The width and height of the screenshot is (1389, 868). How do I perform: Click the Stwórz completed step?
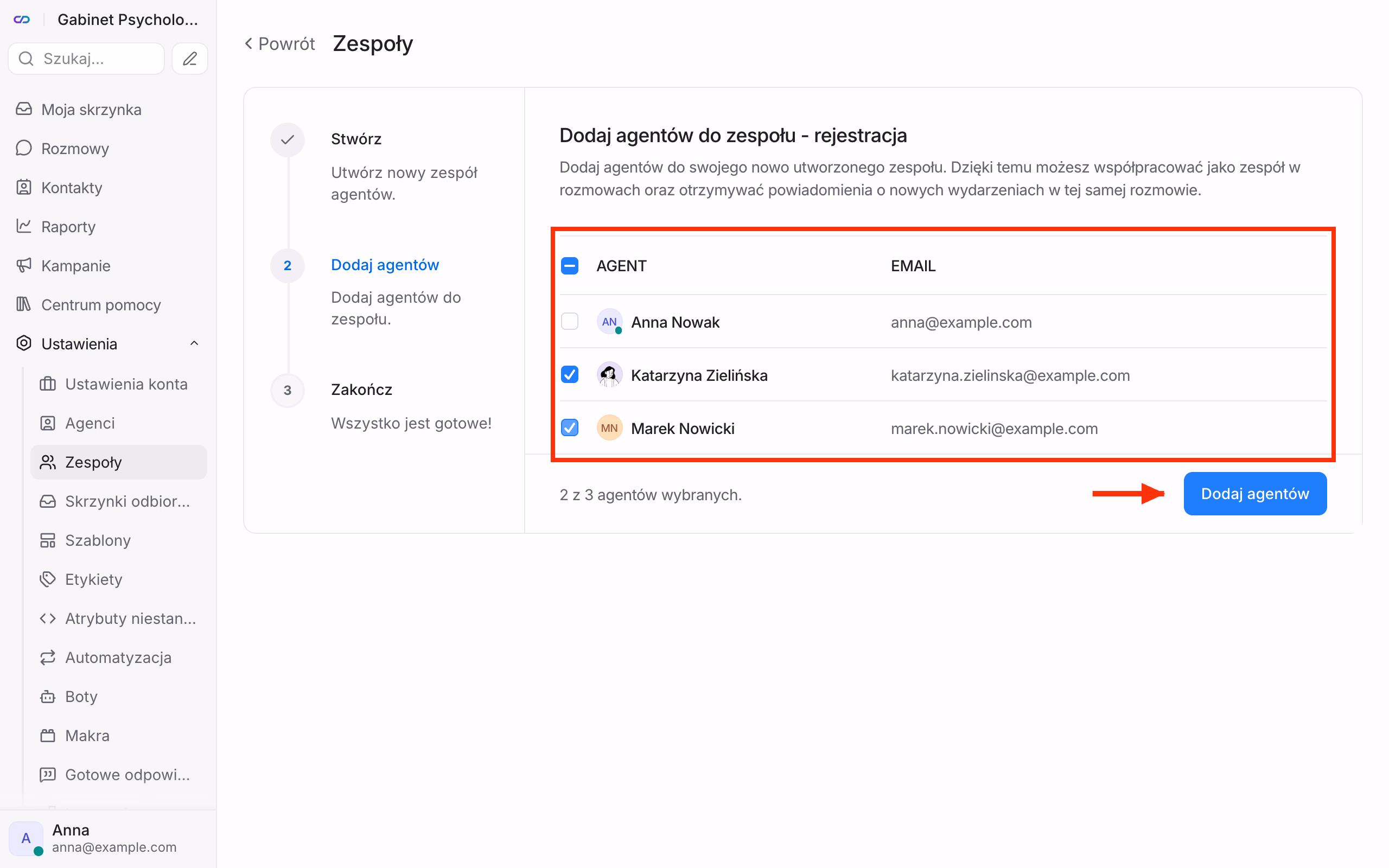(x=356, y=139)
